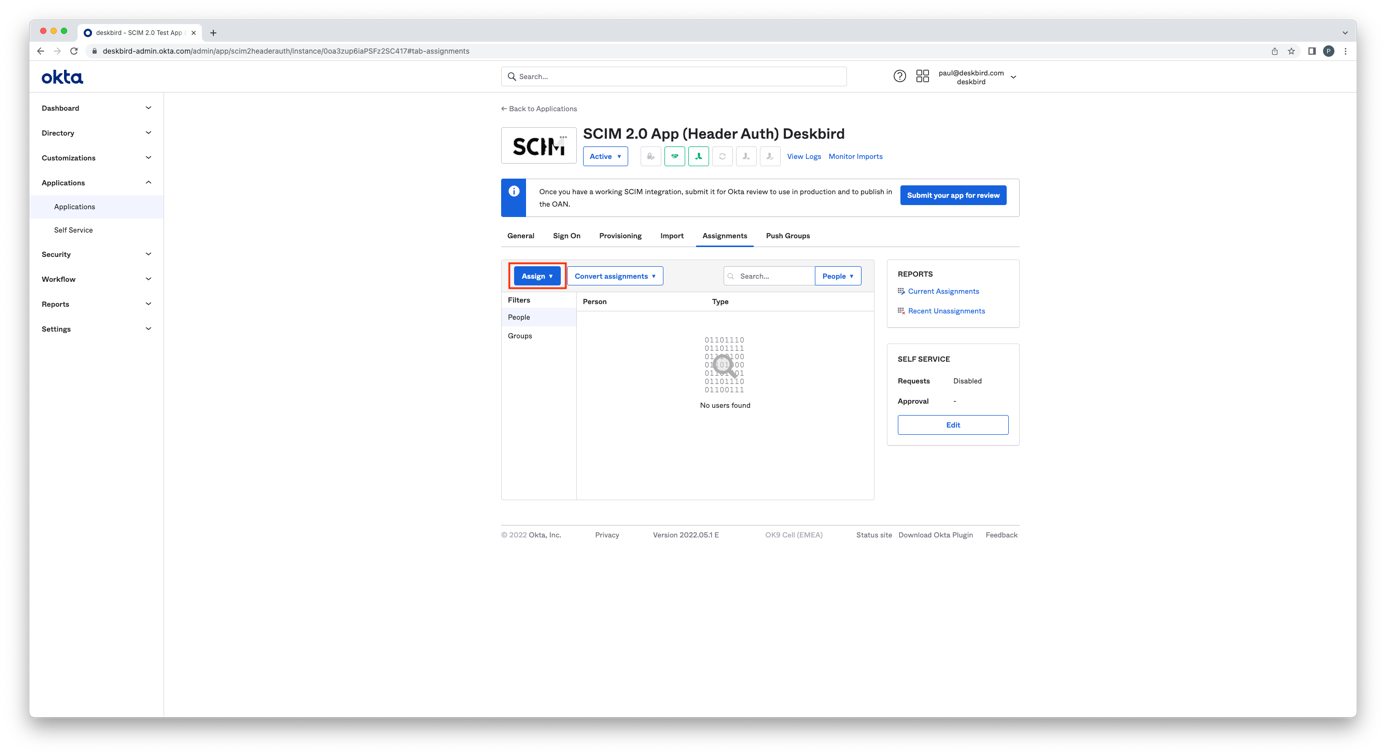1386x756 pixels.
Task: Click the green handshake icon under app title
Action: click(x=675, y=156)
